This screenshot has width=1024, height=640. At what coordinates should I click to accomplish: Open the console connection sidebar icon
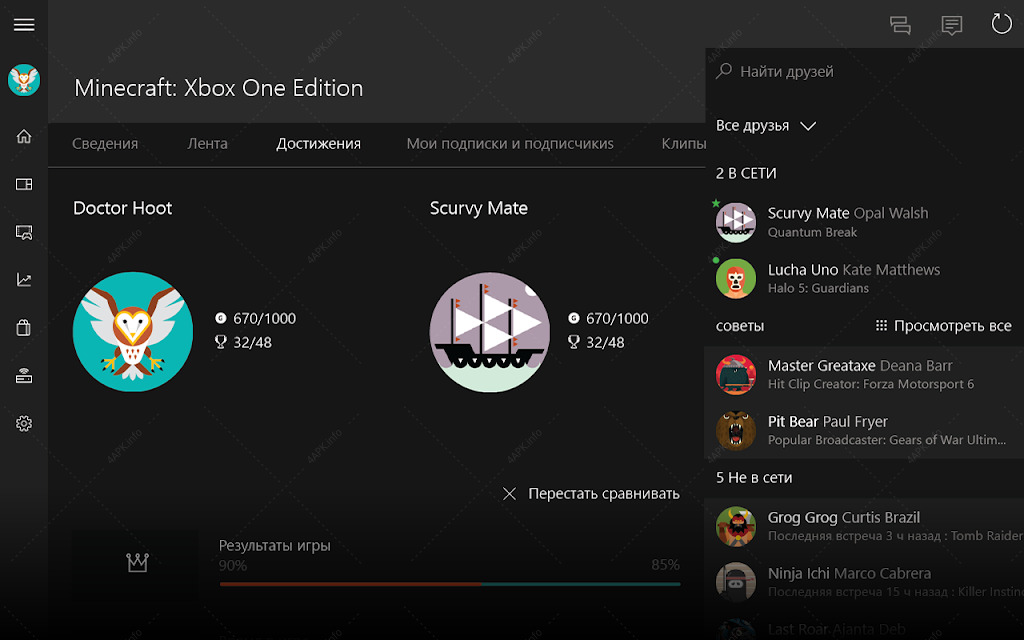pos(24,376)
